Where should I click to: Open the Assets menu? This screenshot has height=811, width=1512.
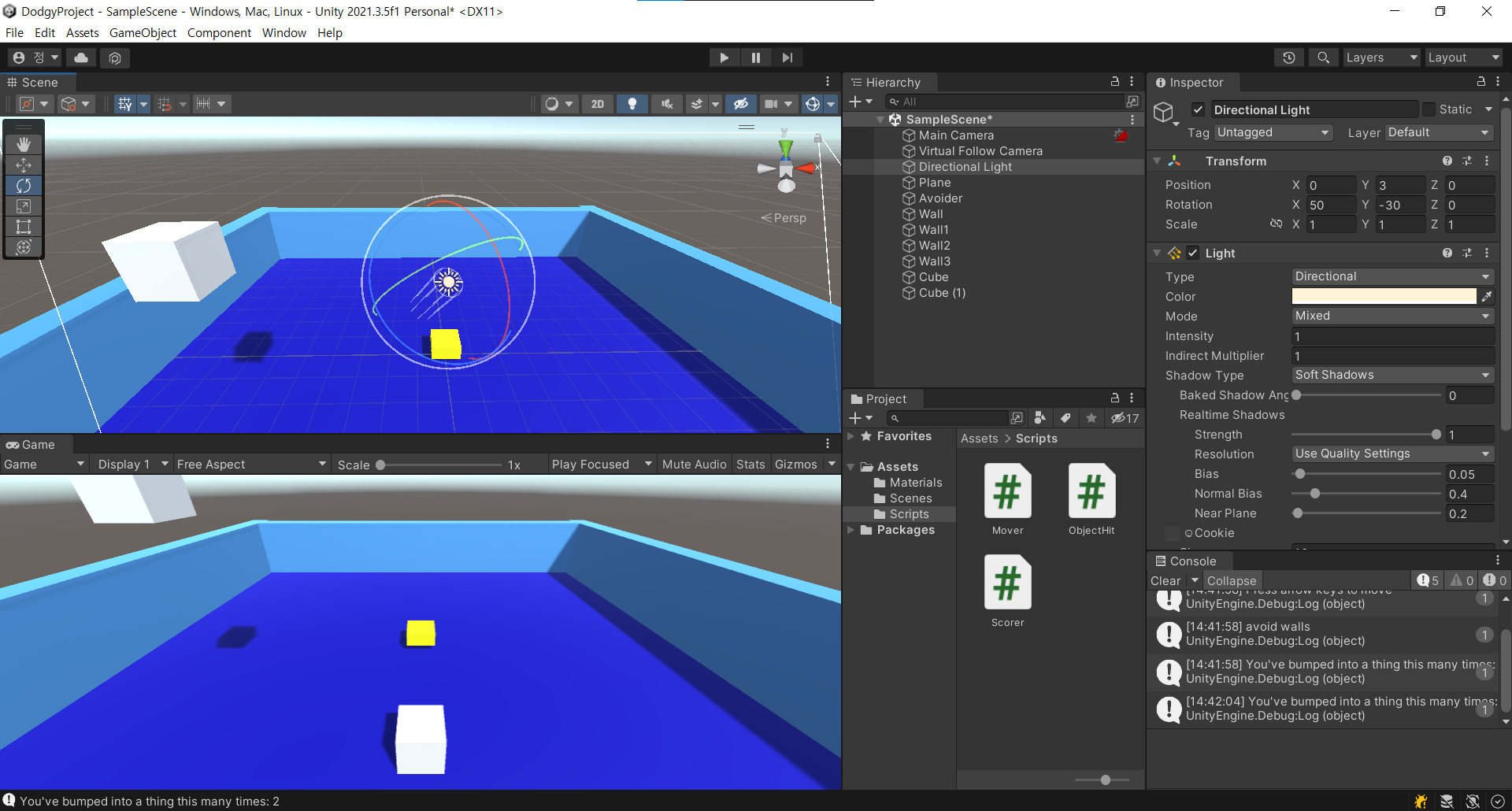pyautogui.click(x=83, y=32)
